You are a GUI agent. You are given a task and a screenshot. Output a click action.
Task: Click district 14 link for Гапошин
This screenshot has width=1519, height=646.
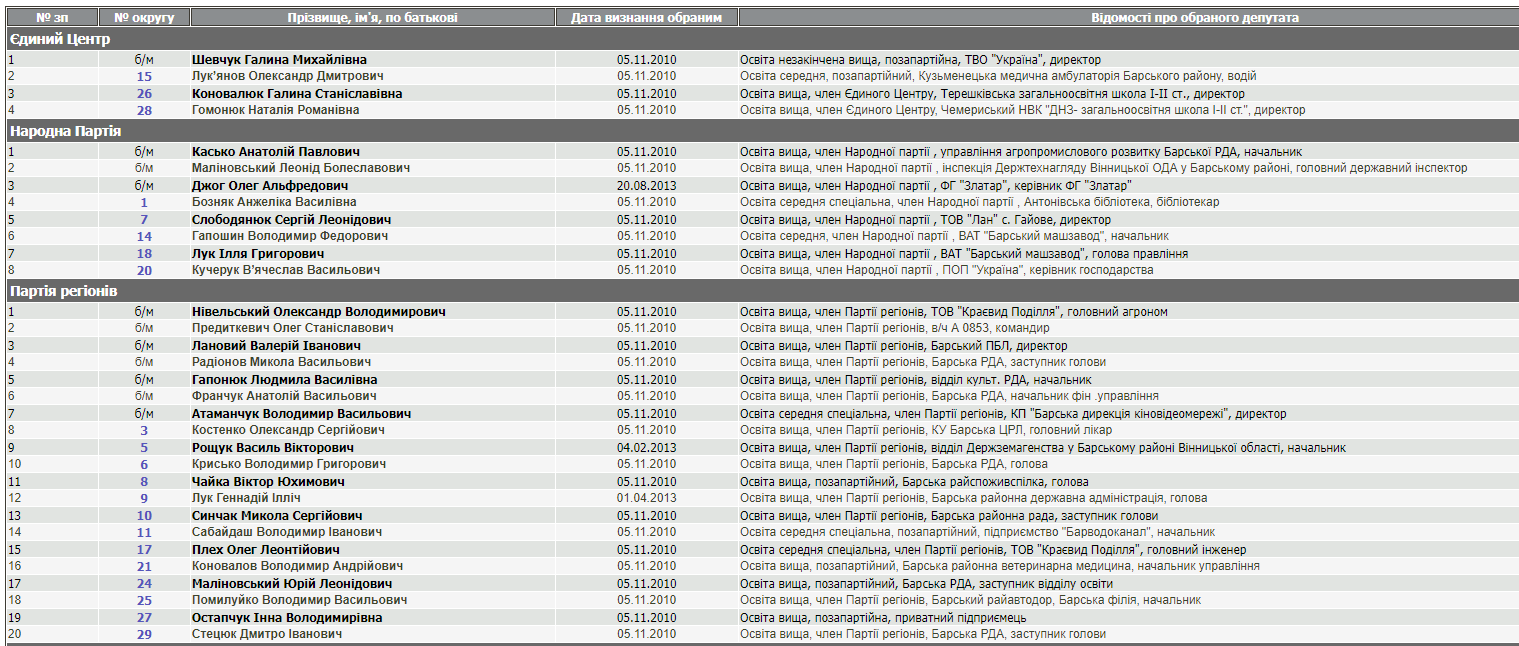(x=144, y=237)
